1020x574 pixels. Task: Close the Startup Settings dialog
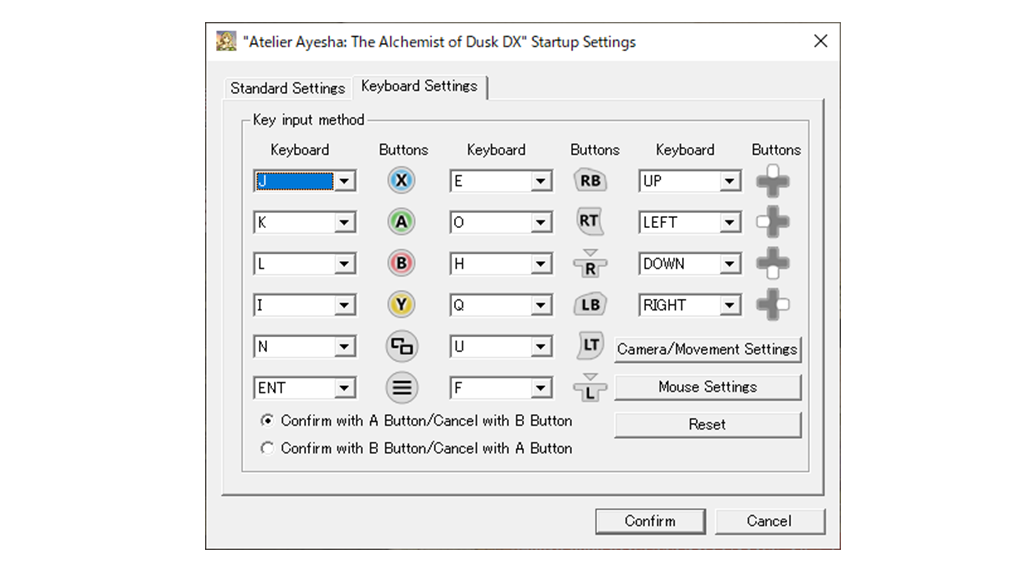point(821,41)
